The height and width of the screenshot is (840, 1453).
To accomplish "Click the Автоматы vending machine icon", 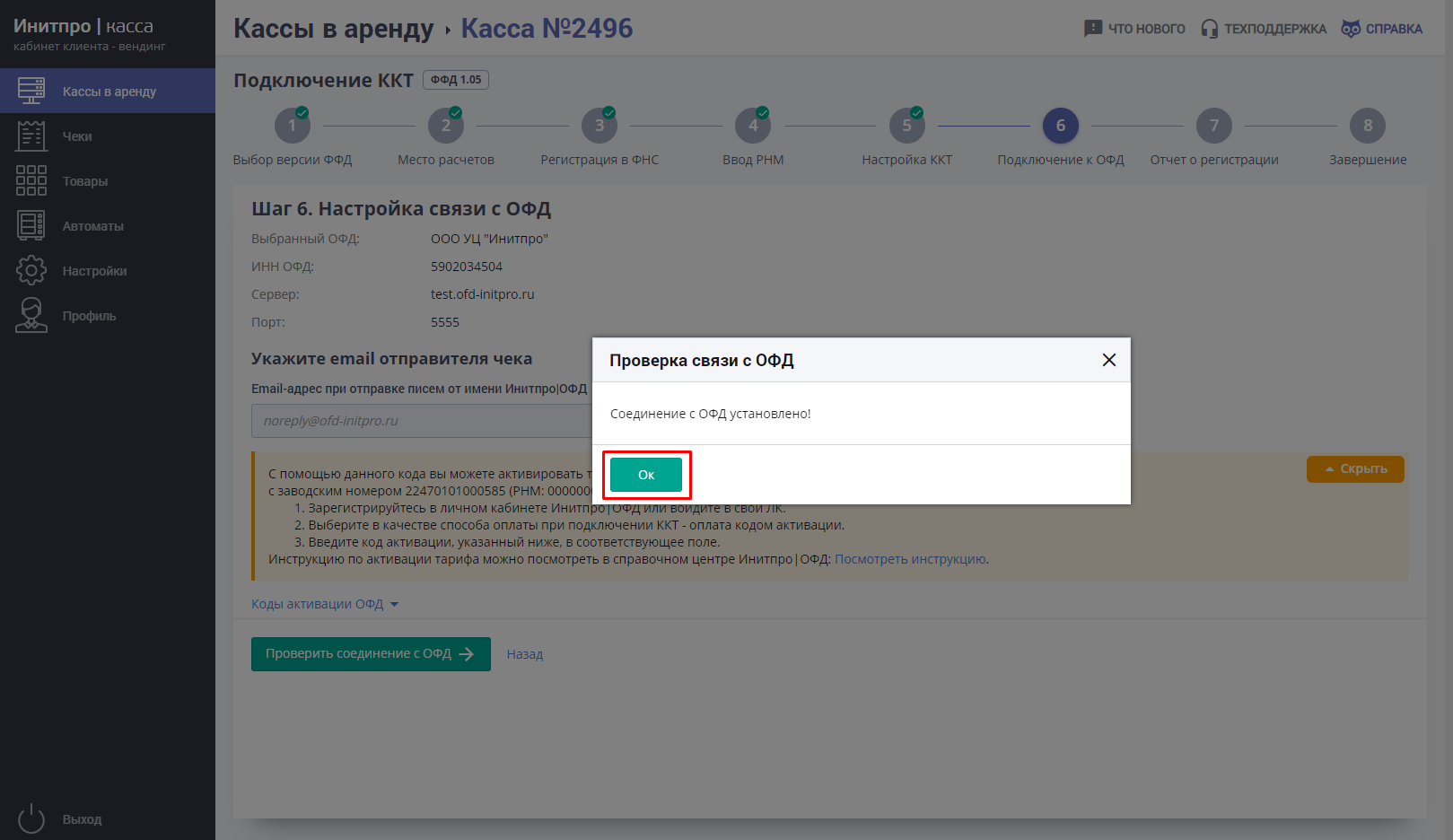I will [x=31, y=225].
